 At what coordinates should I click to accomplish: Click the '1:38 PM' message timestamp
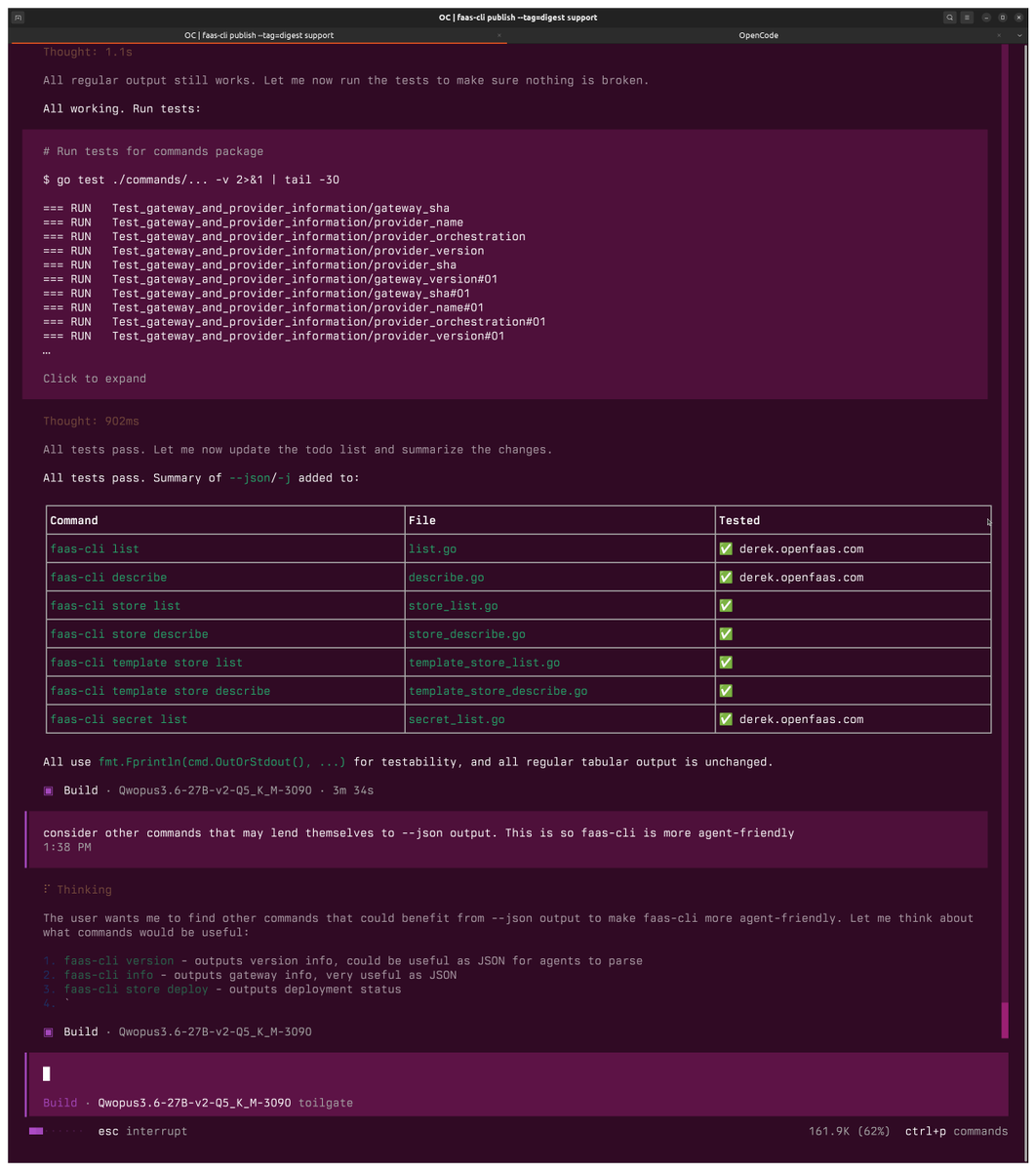(x=67, y=847)
